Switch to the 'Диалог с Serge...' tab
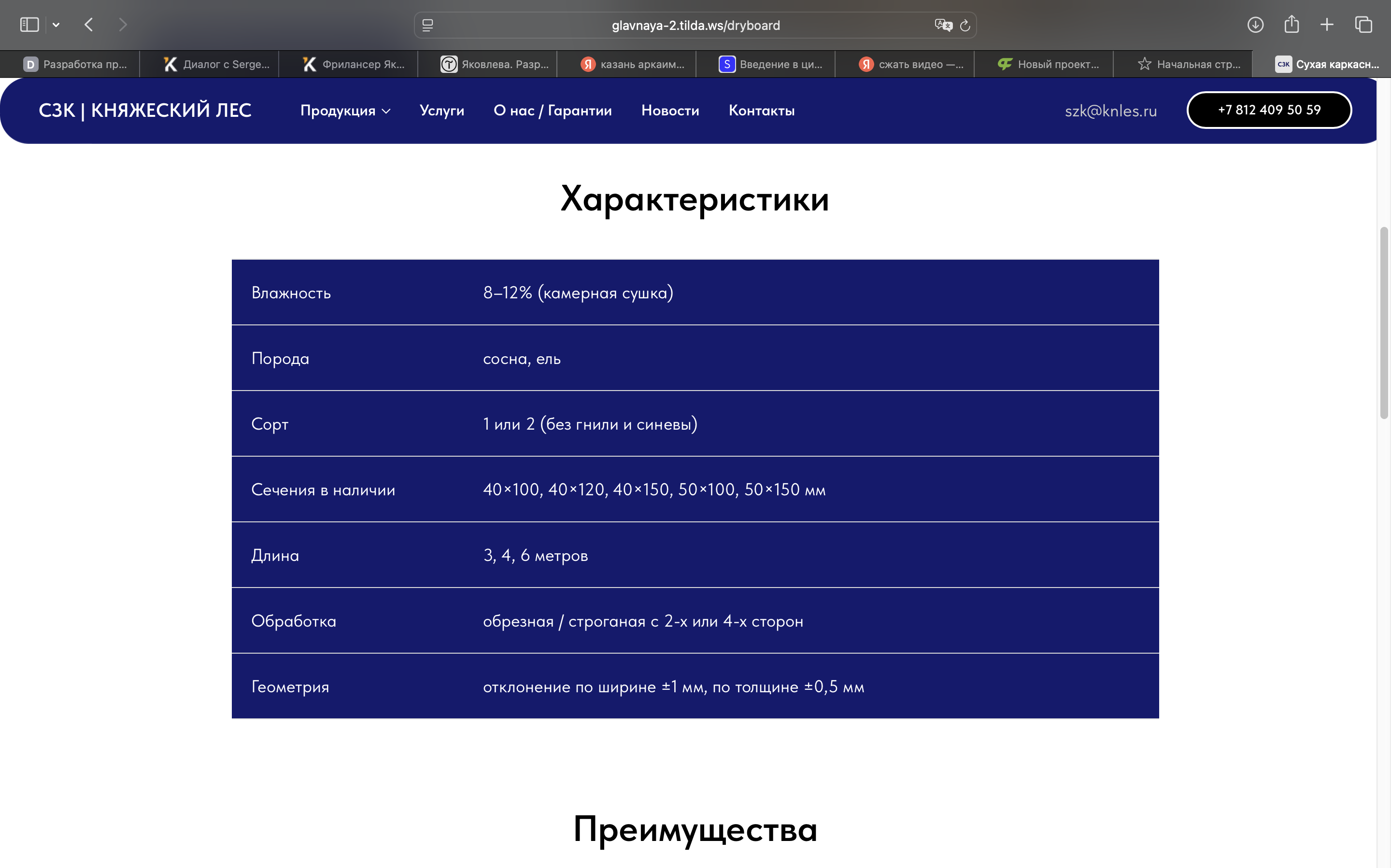This screenshot has width=1391, height=868. (x=209, y=64)
